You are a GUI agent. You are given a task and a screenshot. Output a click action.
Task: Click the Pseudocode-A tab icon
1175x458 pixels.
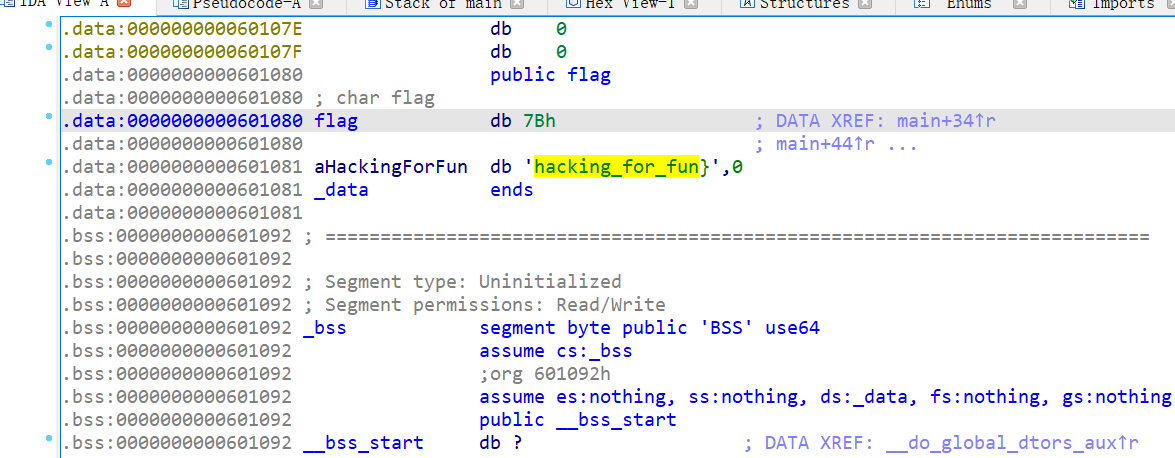[x=180, y=4]
